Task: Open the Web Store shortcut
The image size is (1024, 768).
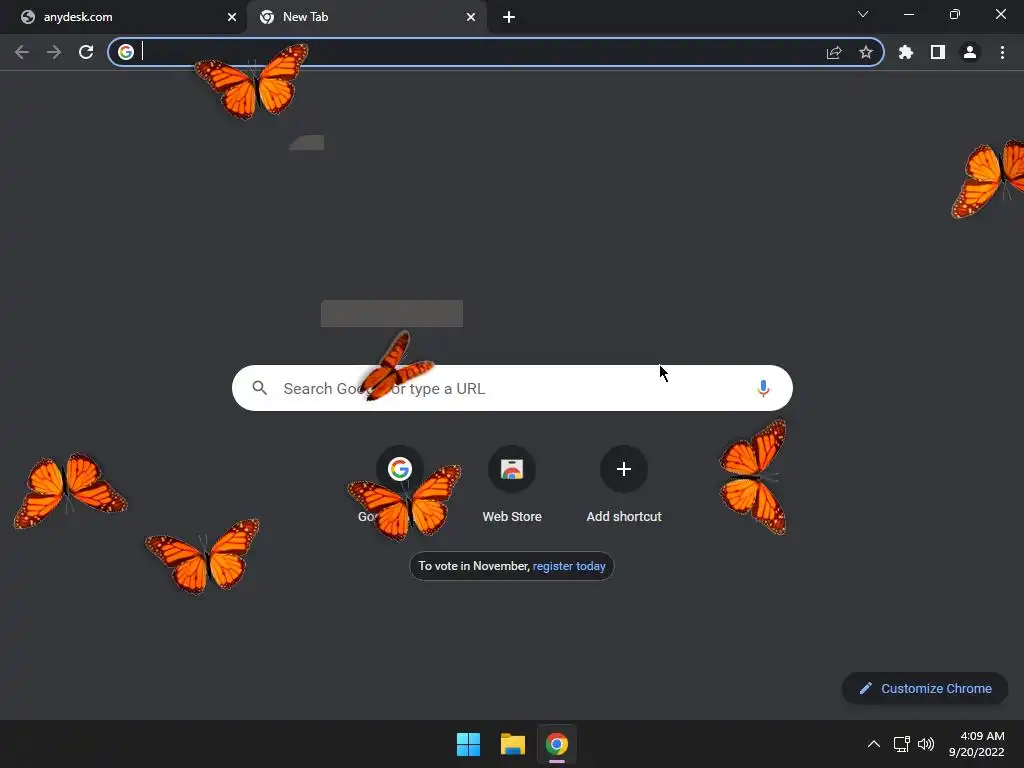Action: (512, 484)
